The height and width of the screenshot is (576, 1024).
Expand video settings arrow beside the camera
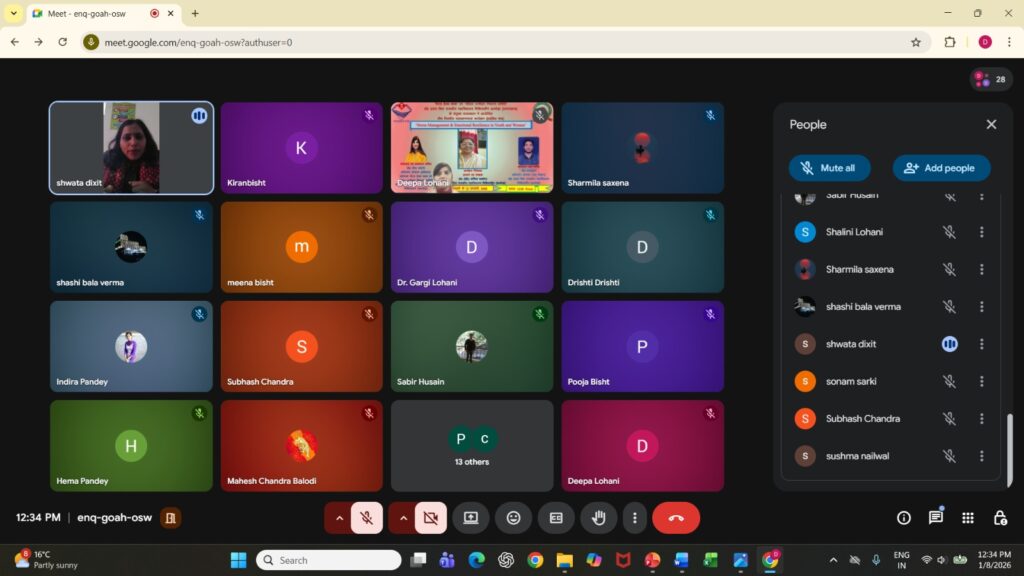[403, 518]
